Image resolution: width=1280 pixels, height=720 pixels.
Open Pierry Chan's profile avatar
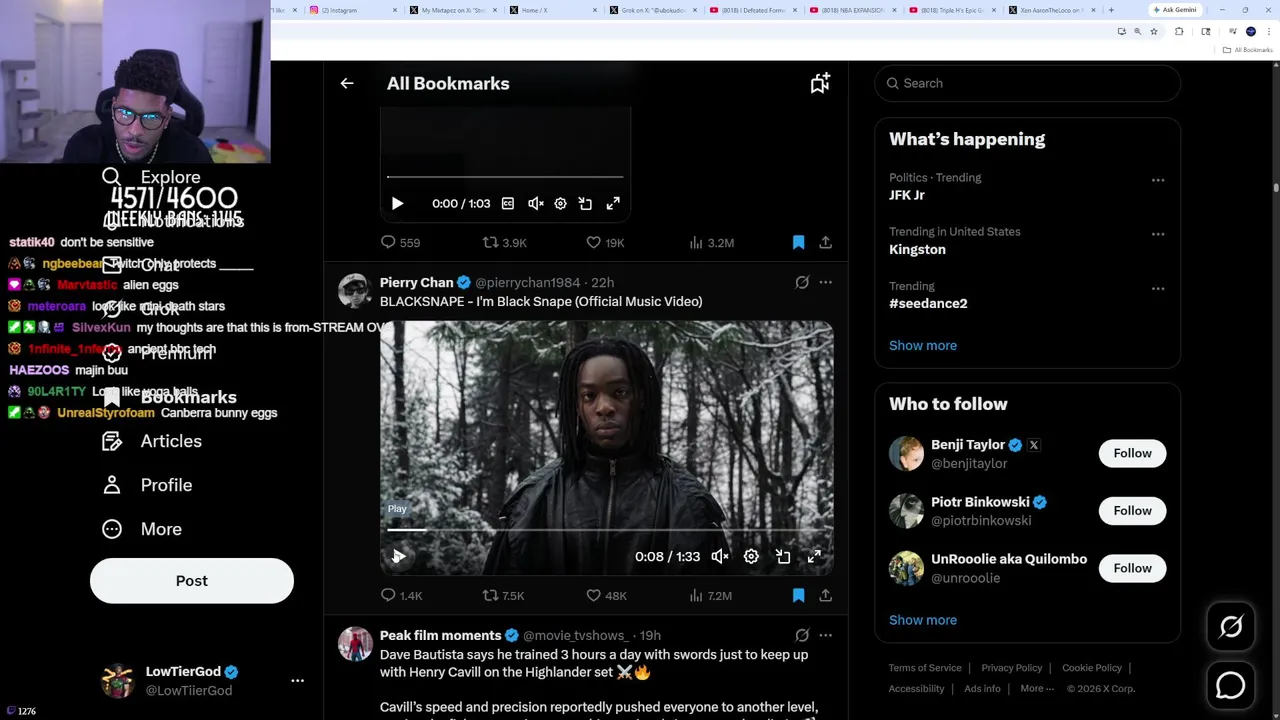(355, 291)
